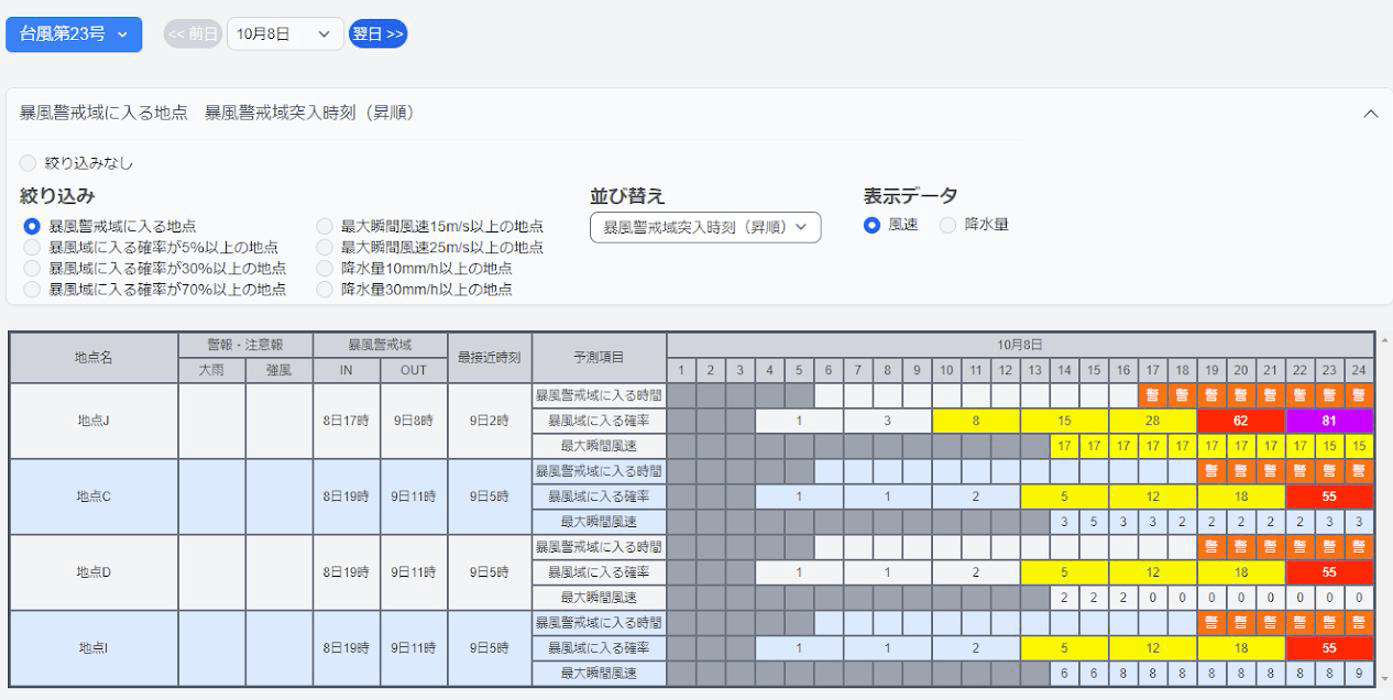
Task: Click the purple 81 probability cell for 地点J
Action: pos(1329,421)
